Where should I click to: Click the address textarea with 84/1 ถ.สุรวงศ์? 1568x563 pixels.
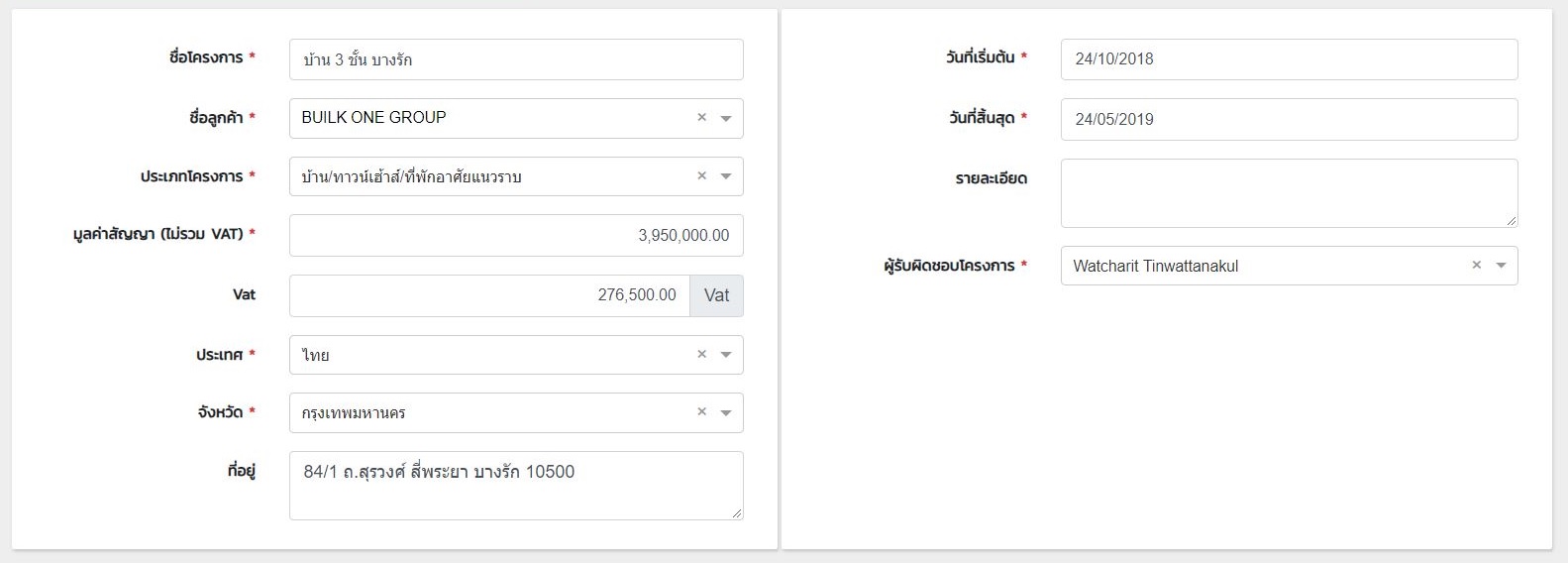click(516, 486)
